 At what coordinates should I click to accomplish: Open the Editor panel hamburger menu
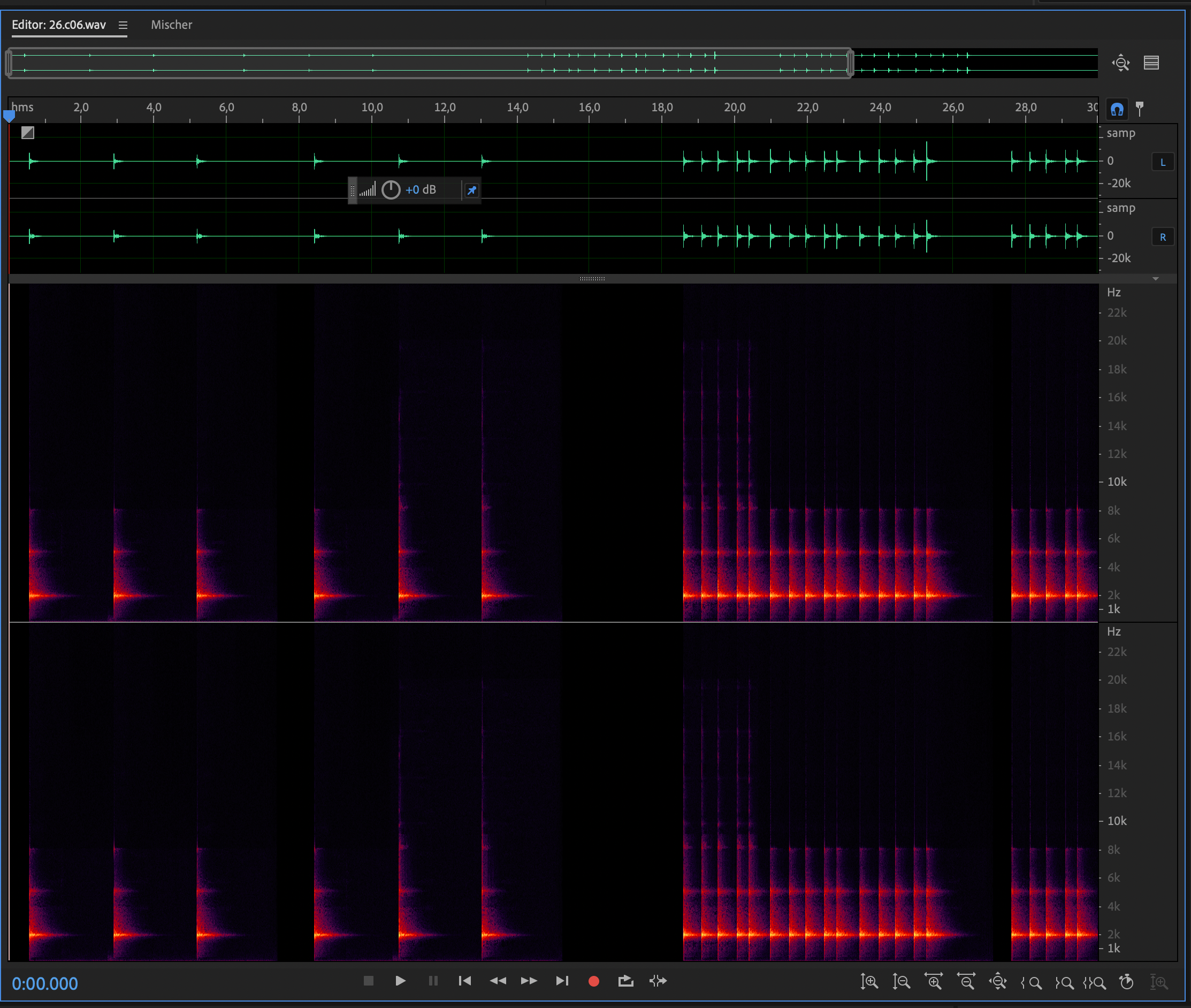[123, 25]
